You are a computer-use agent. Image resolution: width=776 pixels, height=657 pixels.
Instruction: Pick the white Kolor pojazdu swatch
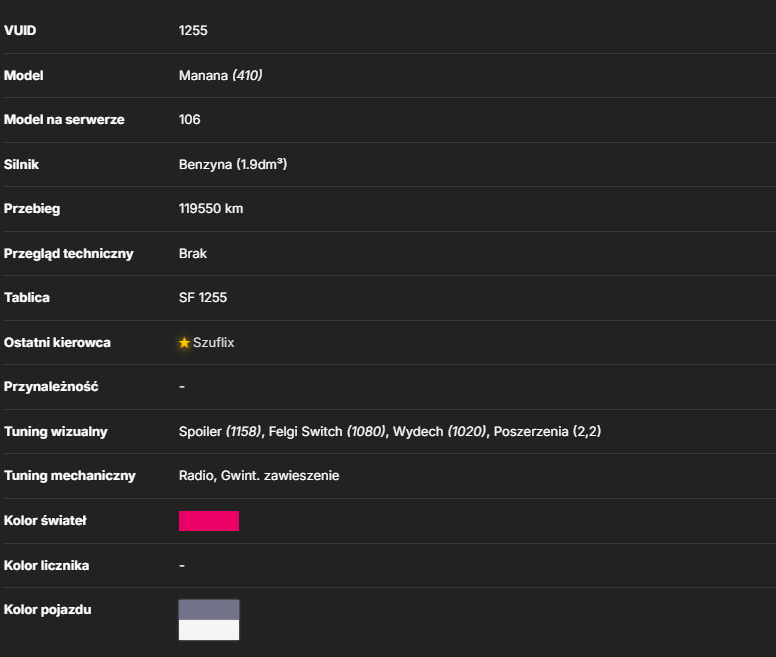[209, 630]
